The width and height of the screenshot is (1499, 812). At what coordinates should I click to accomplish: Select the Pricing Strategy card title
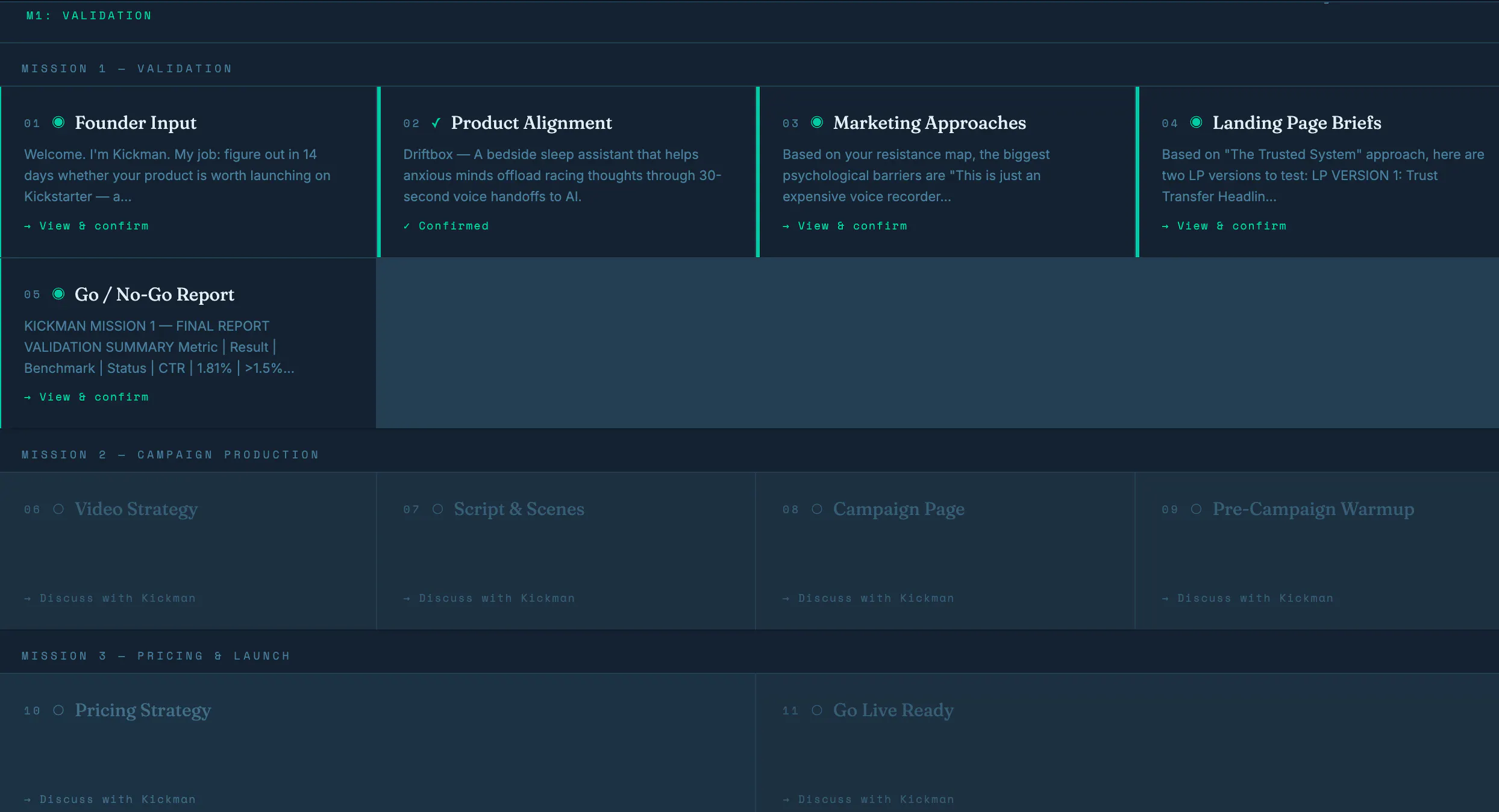click(143, 710)
